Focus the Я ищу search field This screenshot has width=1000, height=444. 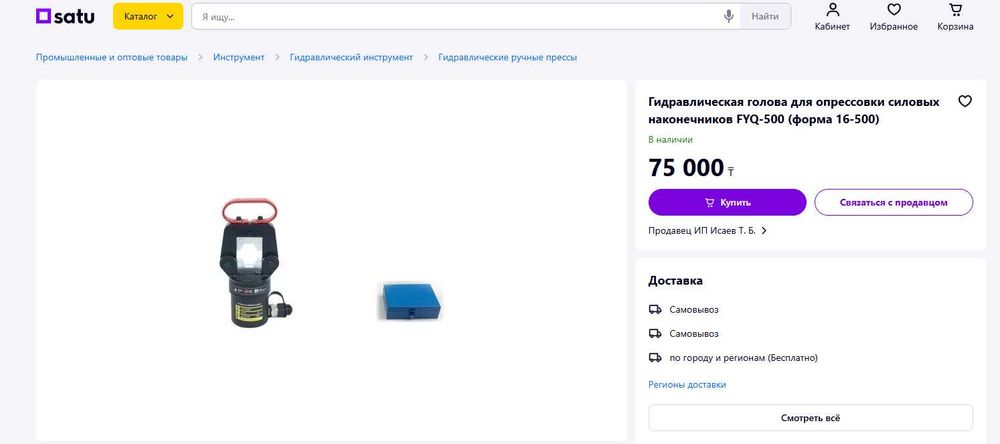pyautogui.click(x=457, y=17)
